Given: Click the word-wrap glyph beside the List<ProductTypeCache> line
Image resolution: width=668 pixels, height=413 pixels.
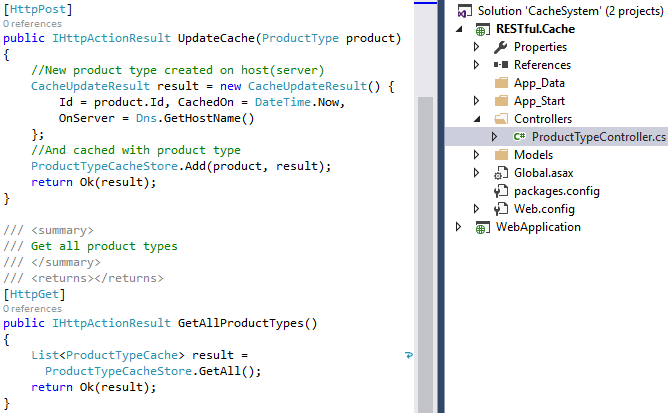Looking at the screenshot, I should [x=409, y=355].
